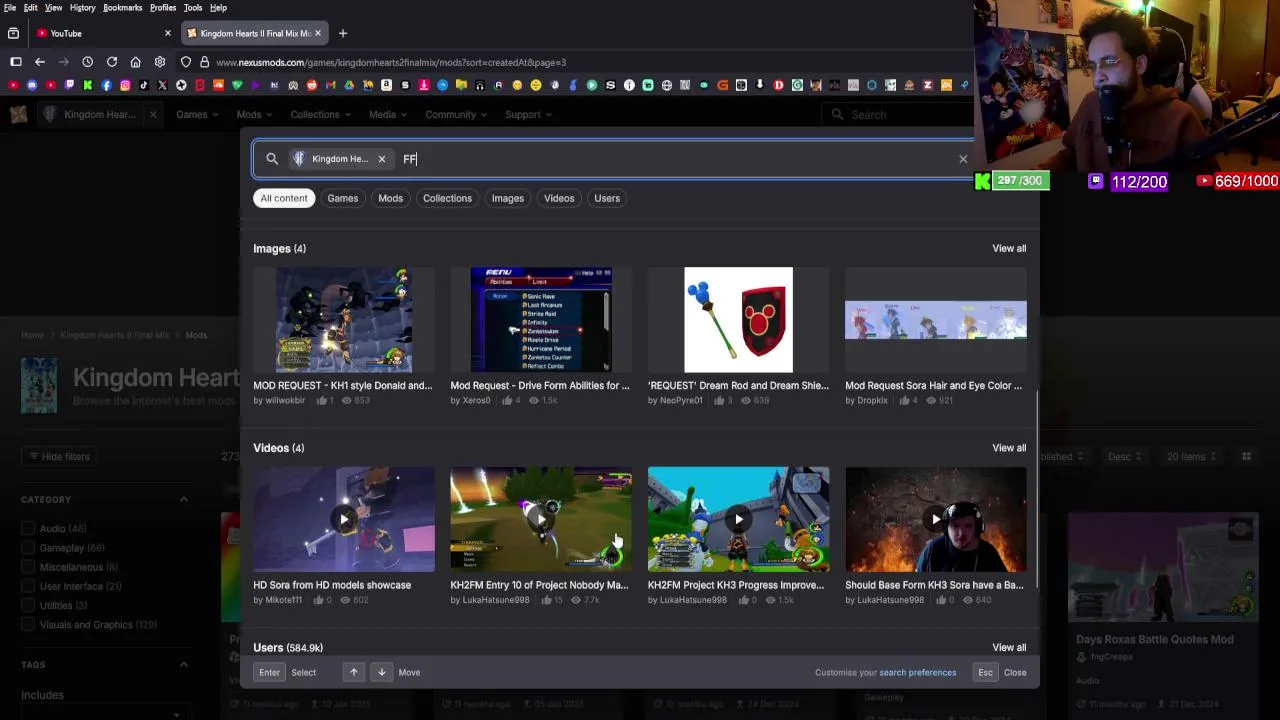
Task: Open browser history clock icon
Action: point(87,62)
